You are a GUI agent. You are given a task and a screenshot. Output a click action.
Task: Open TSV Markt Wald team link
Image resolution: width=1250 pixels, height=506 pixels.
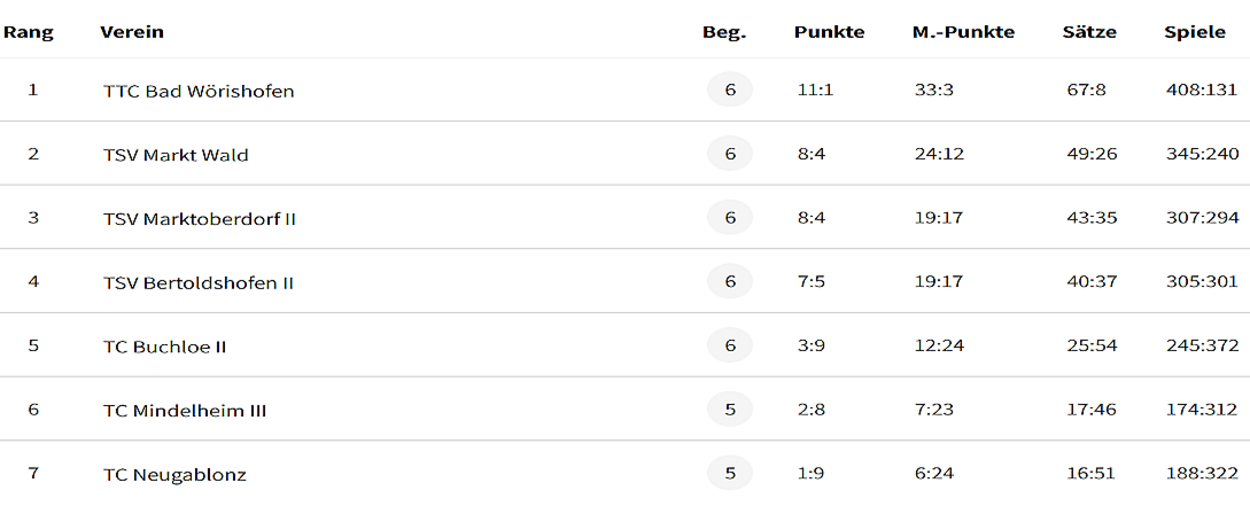pyautogui.click(x=176, y=155)
